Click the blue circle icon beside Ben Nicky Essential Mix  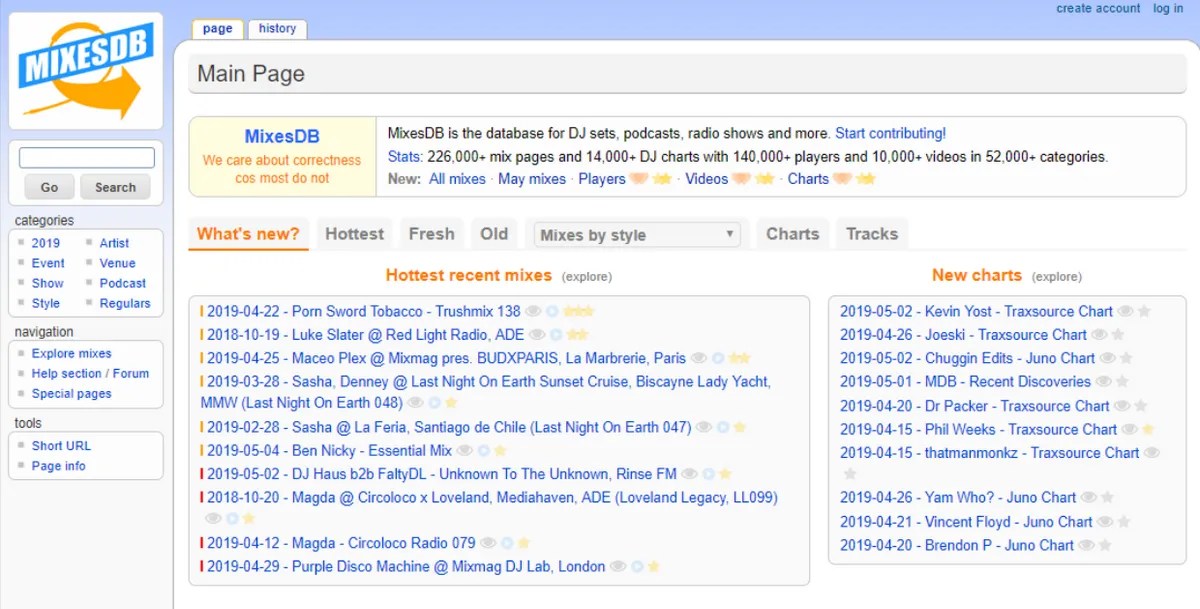coord(484,451)
